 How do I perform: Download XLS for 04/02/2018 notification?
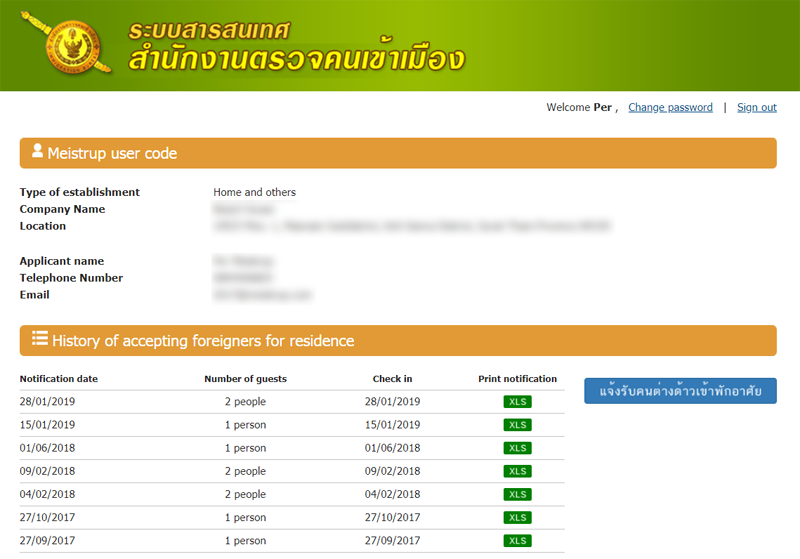tap(517, 494)
